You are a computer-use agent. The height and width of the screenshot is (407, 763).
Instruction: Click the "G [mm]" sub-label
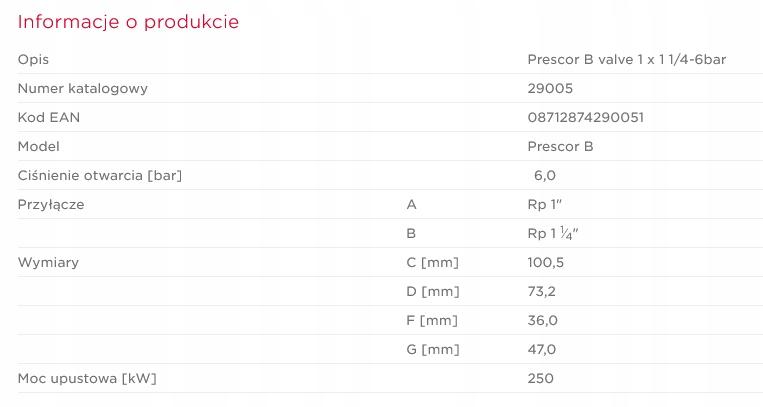[432, 349]
